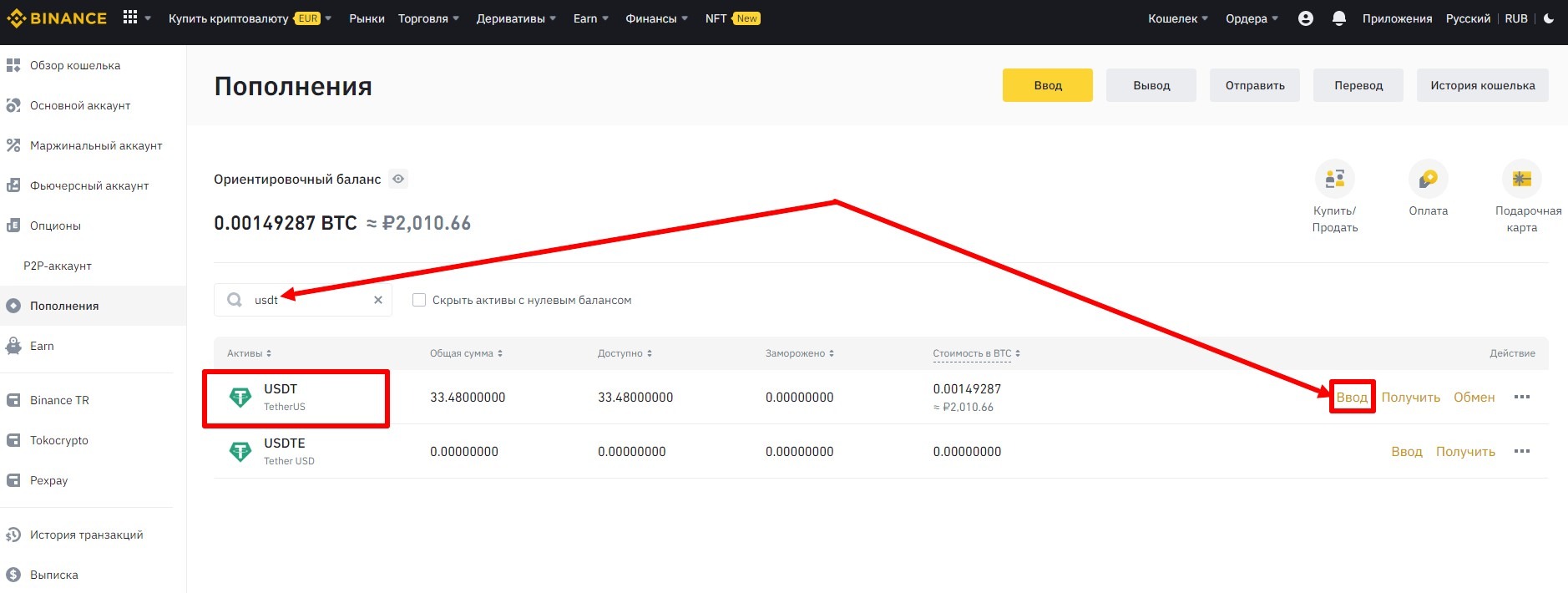Screen dimensions: 1568x593
Task: Click the usdt search input field
Action: tap(309, 300)
